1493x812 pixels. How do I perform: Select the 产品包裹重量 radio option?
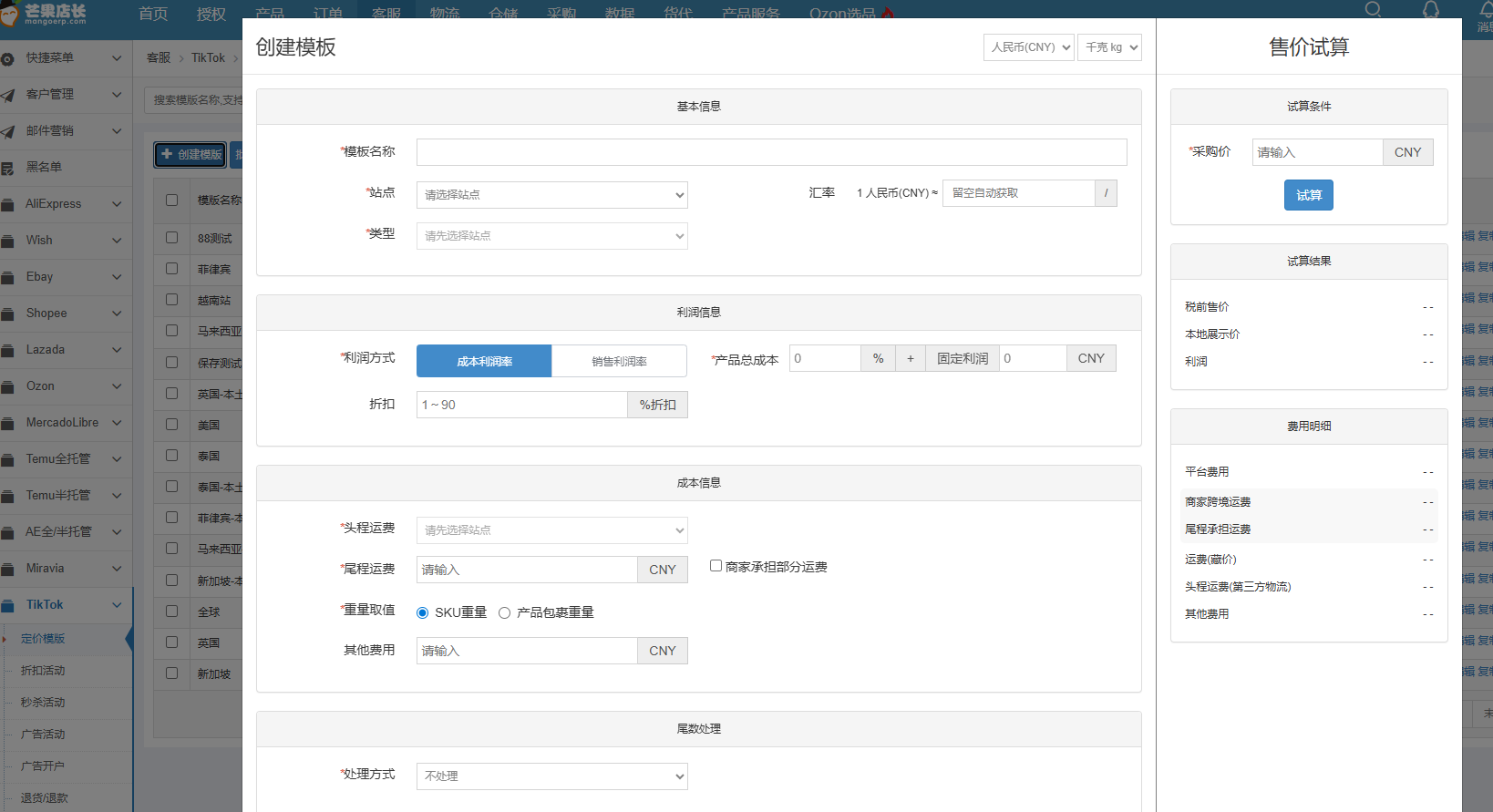click(504, 613)
